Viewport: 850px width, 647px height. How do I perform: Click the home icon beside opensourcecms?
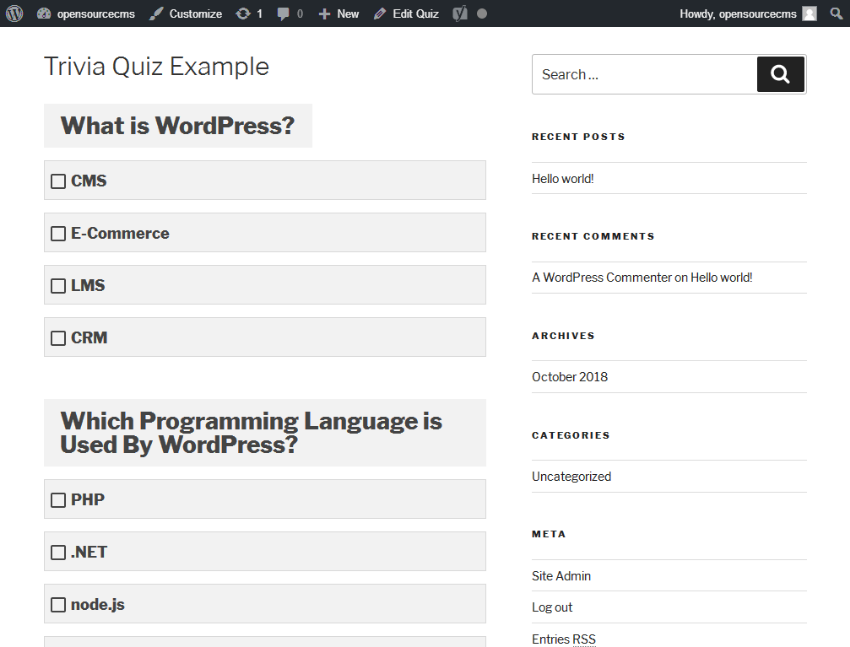pos(42,13)
